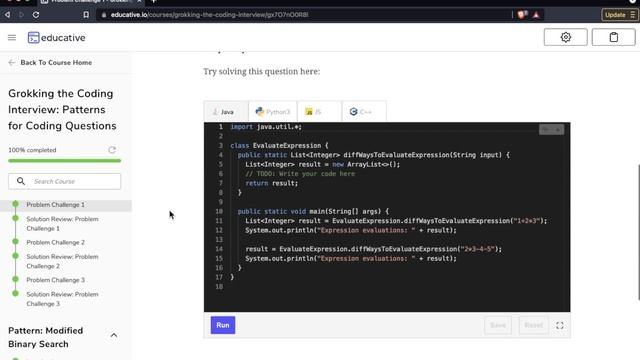This screenshot has height=360, width=640.
Task: Open Problem Challenge 1 lesson
Action: [56, 204]
